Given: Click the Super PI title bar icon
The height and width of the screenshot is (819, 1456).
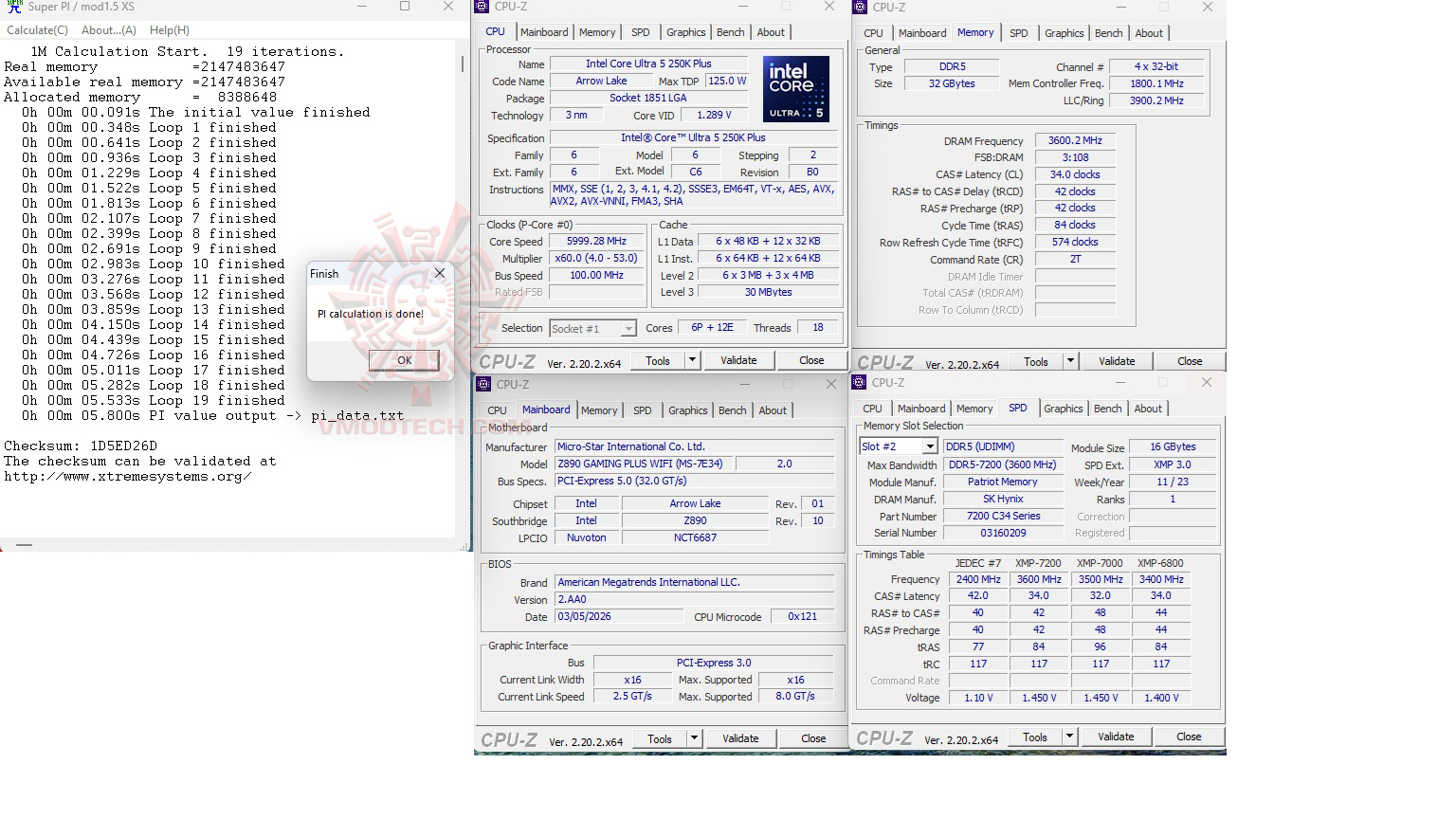Looking at the screenshot, I should [13, 7].
